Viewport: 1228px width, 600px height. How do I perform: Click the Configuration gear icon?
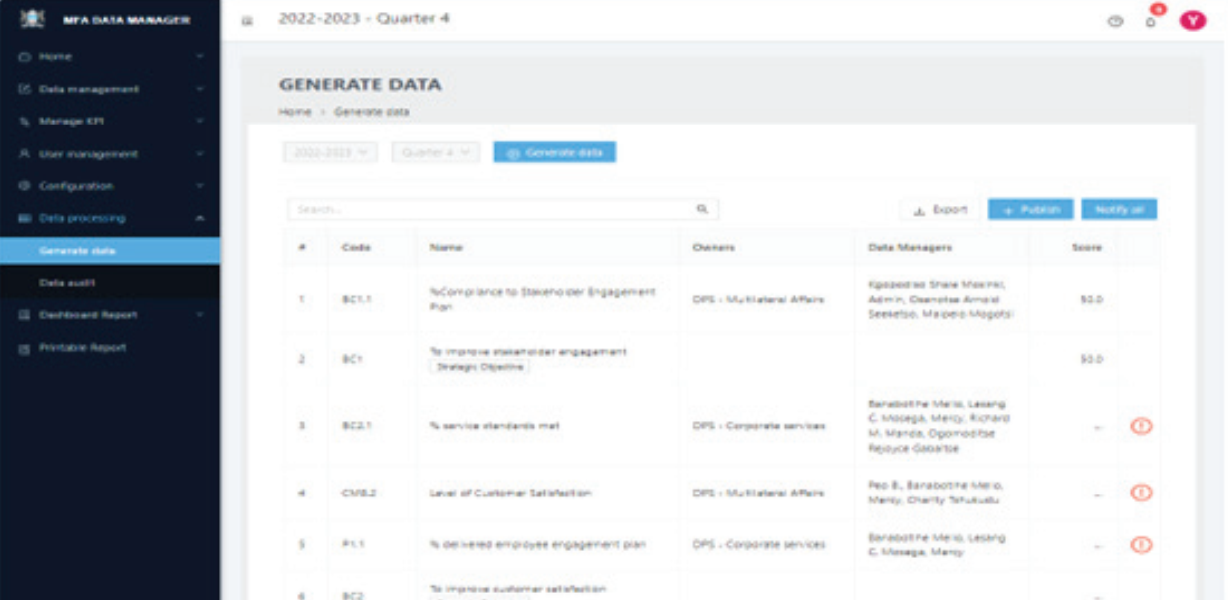click(x=23, y=186)
